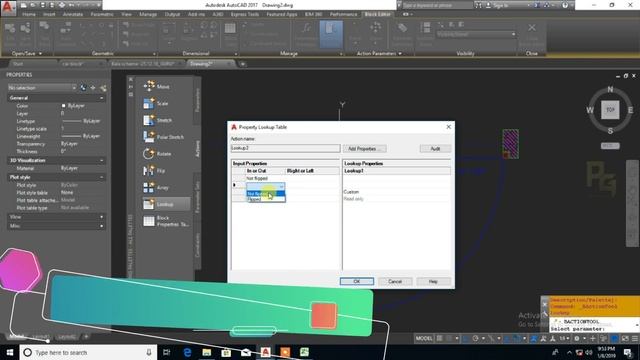Open the Annotate ribbon tab
The width and height of the screenshot is (640, 360).
pyautogui.click(x=73, y=14)
